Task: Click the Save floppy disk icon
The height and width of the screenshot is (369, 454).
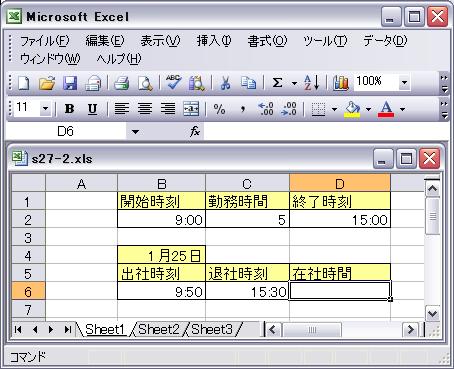Action: pyautogui.click(x=70, y=83)
